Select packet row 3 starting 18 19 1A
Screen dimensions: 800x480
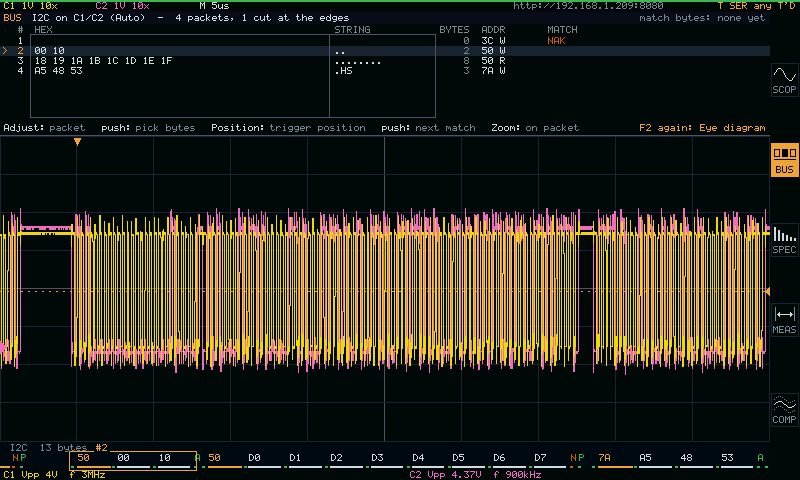click(x=385, y=61)
